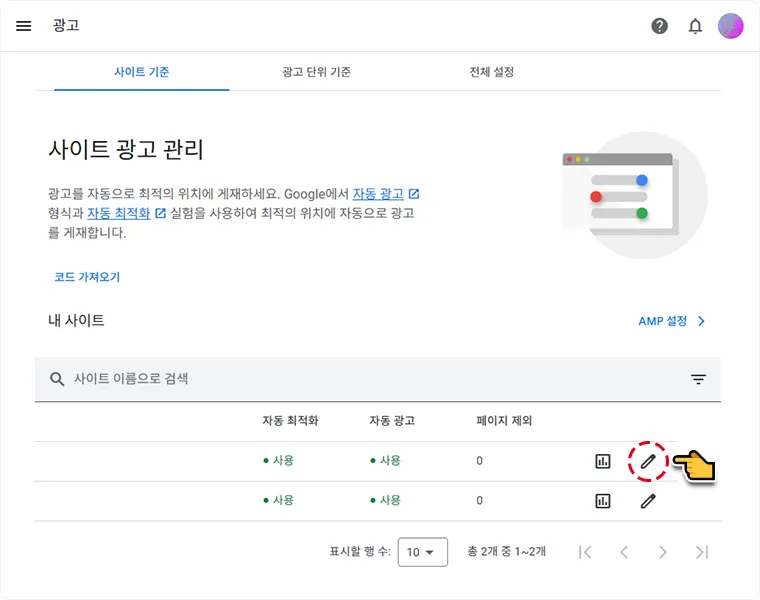Open report chart icon for second site row
The width and height of the screenshot is (760, 600).
pos(602,501)
